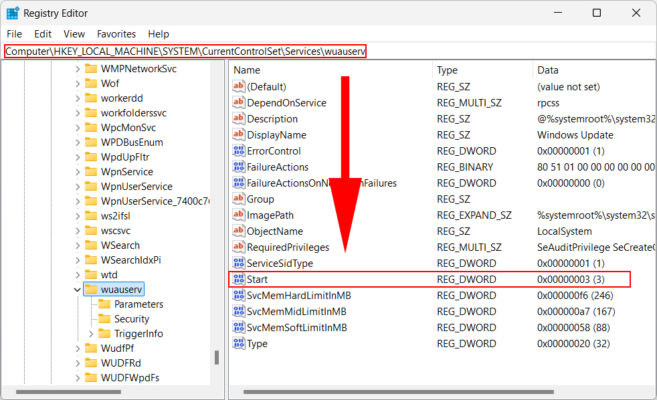Click the ObjectName value icon
This screenshot has width=657, height=400.
(x=238, y=231)
